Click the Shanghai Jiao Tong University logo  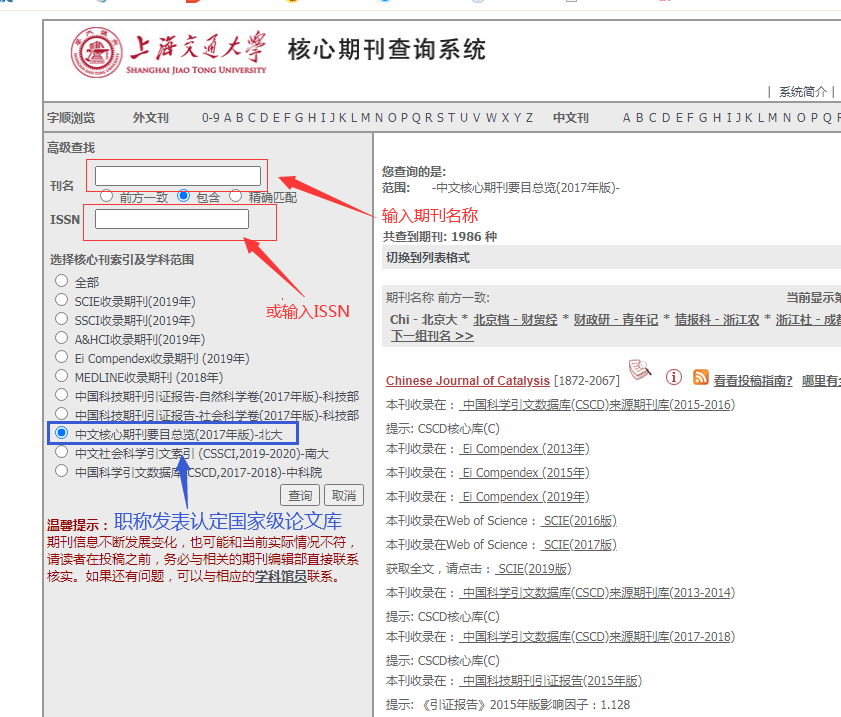[x=169, y=52]
